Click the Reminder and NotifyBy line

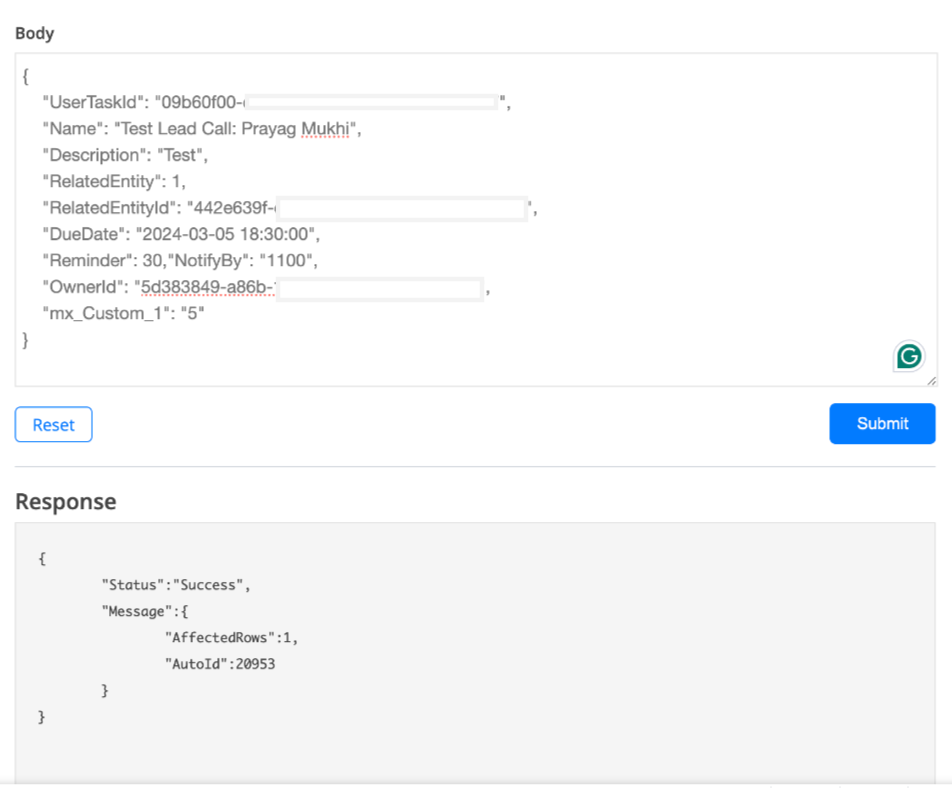click(x=179, y=262)
